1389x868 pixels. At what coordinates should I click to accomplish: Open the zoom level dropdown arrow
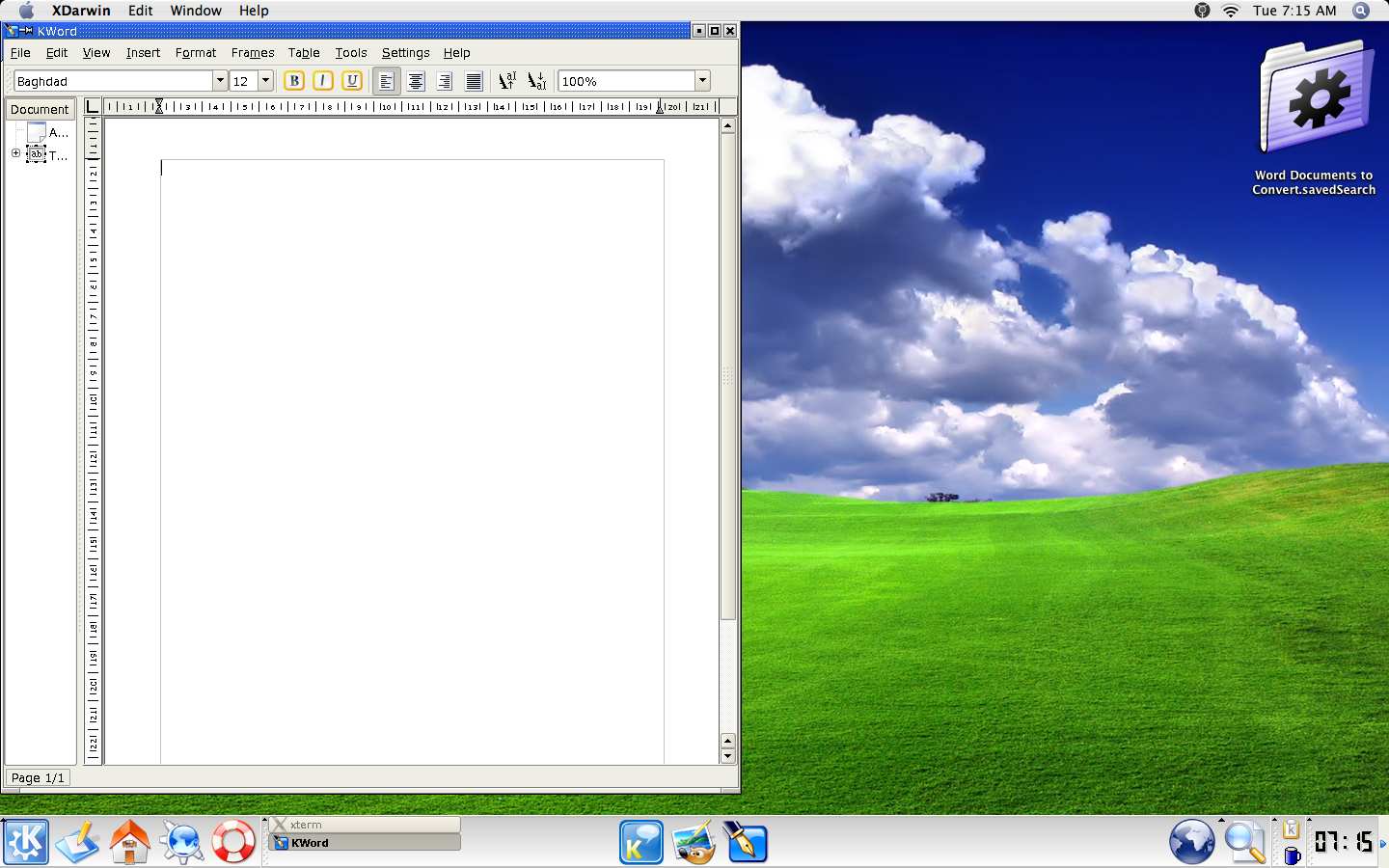point(702,81)
